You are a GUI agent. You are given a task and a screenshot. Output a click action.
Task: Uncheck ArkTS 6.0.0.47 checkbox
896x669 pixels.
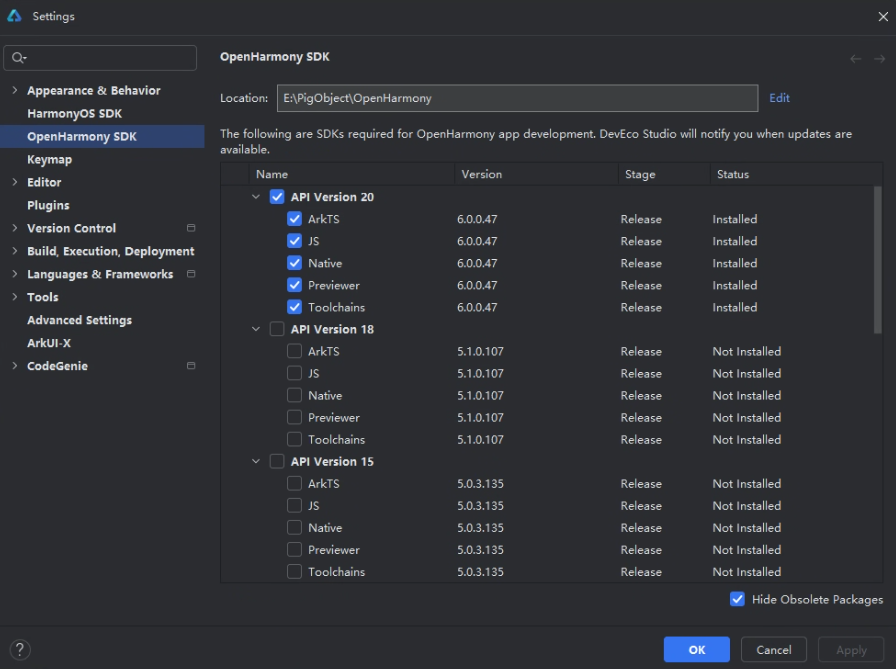point(294,219)
